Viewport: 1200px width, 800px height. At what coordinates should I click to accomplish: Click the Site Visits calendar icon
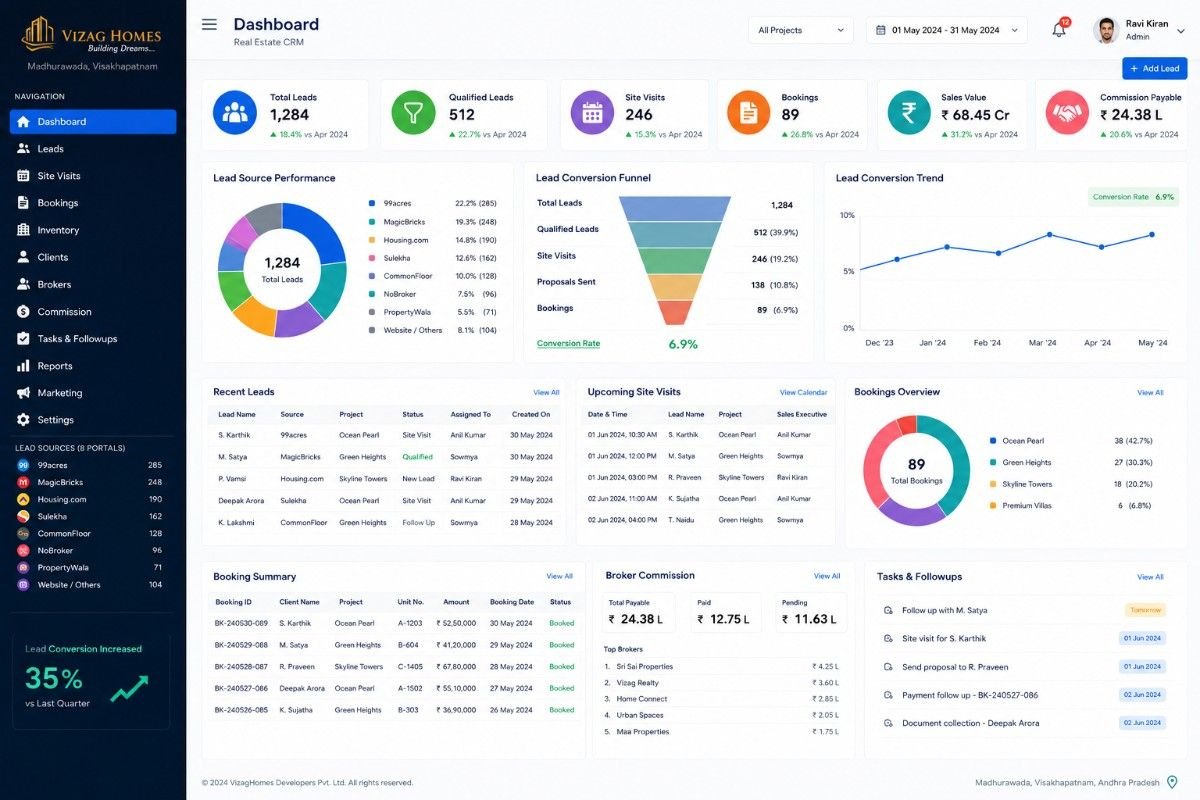coord(592,112)
